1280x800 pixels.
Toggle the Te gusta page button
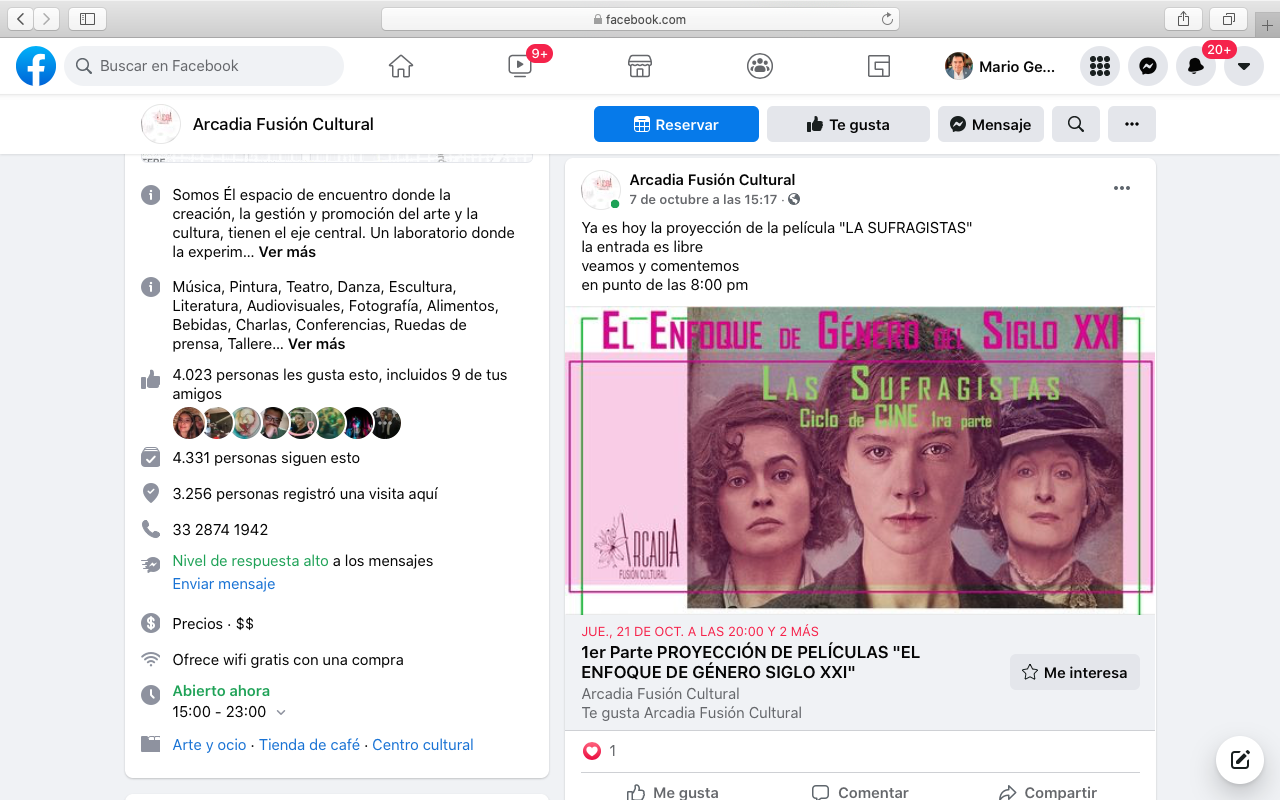coord(848,124)
